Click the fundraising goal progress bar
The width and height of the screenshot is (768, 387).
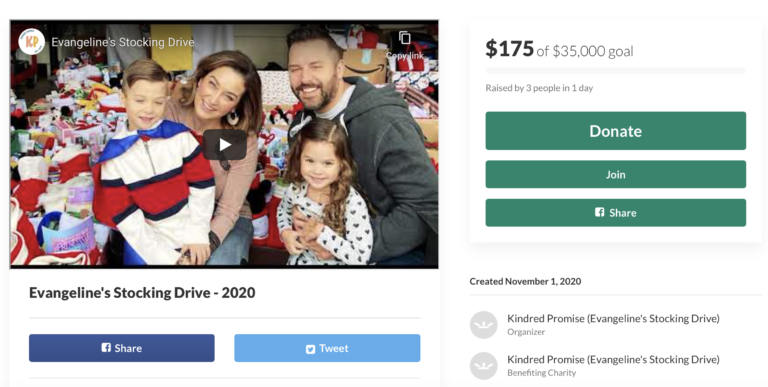click(x=616, y=71)
